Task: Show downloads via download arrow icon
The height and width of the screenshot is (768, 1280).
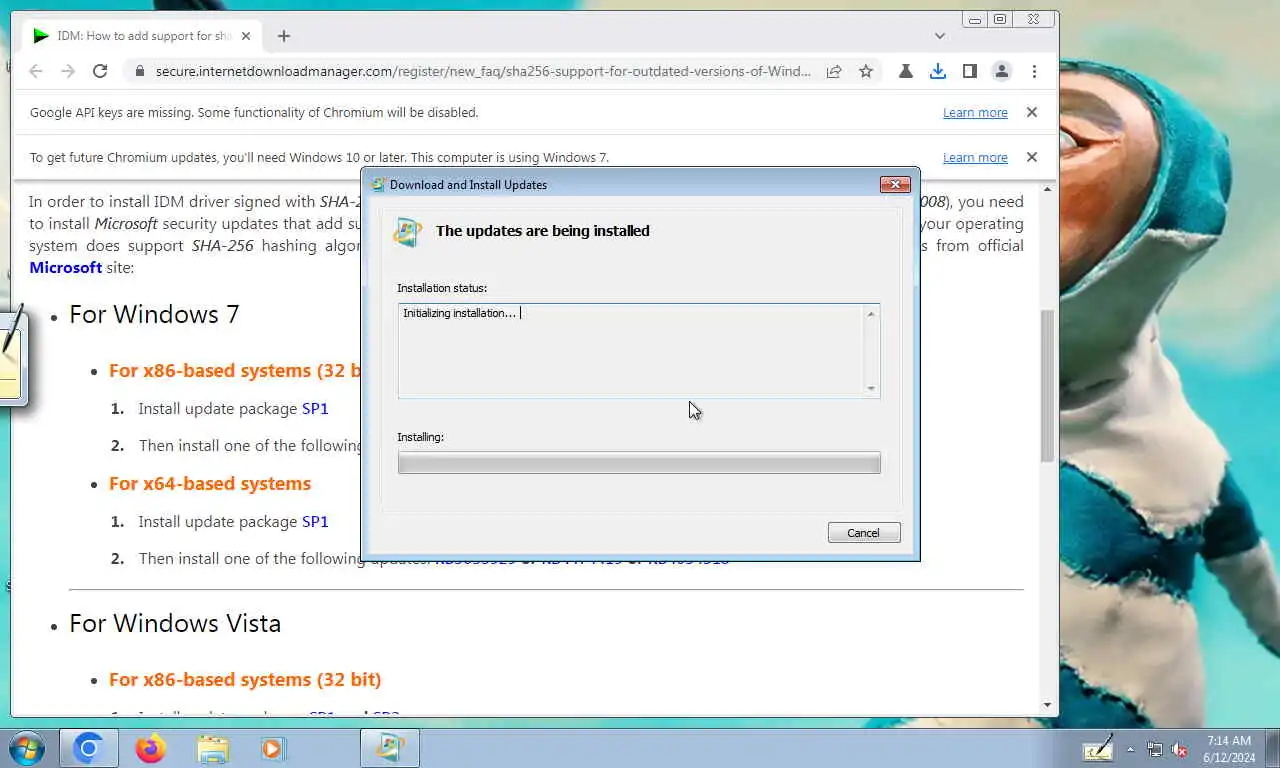Action: [938, 71]
